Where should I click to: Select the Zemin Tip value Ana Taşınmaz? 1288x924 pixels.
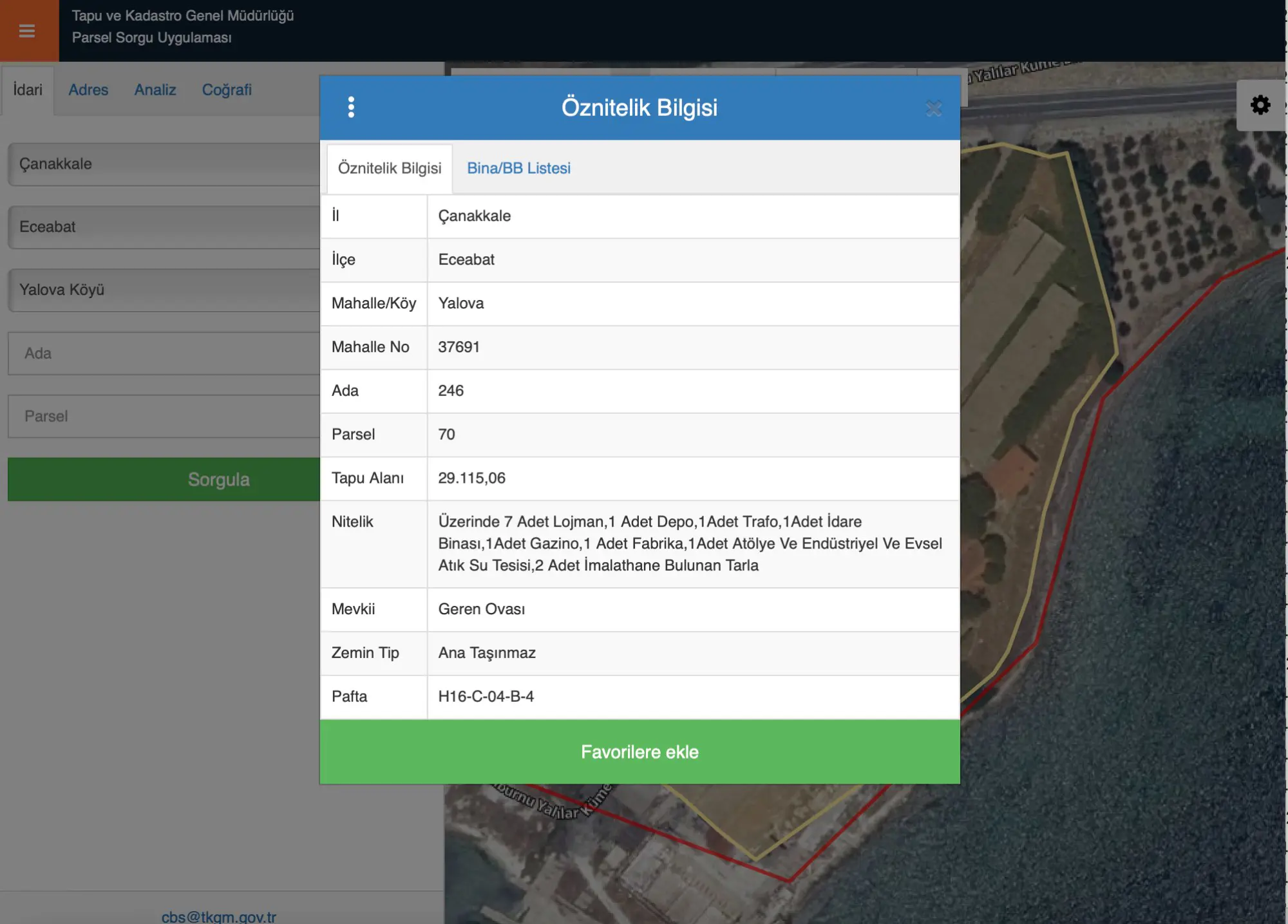coord(487,653)
